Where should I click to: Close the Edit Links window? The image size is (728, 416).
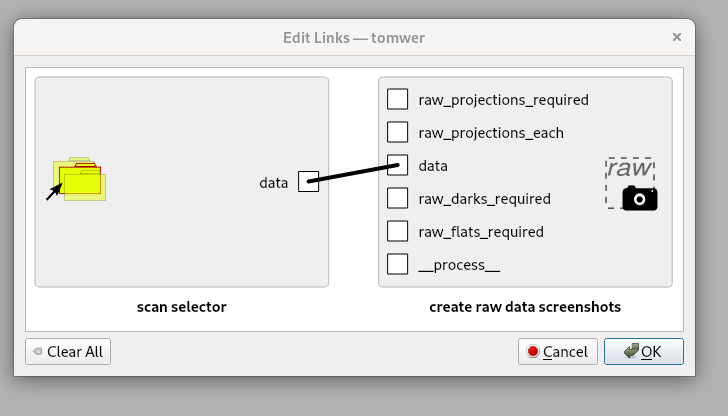coord(677,37)
